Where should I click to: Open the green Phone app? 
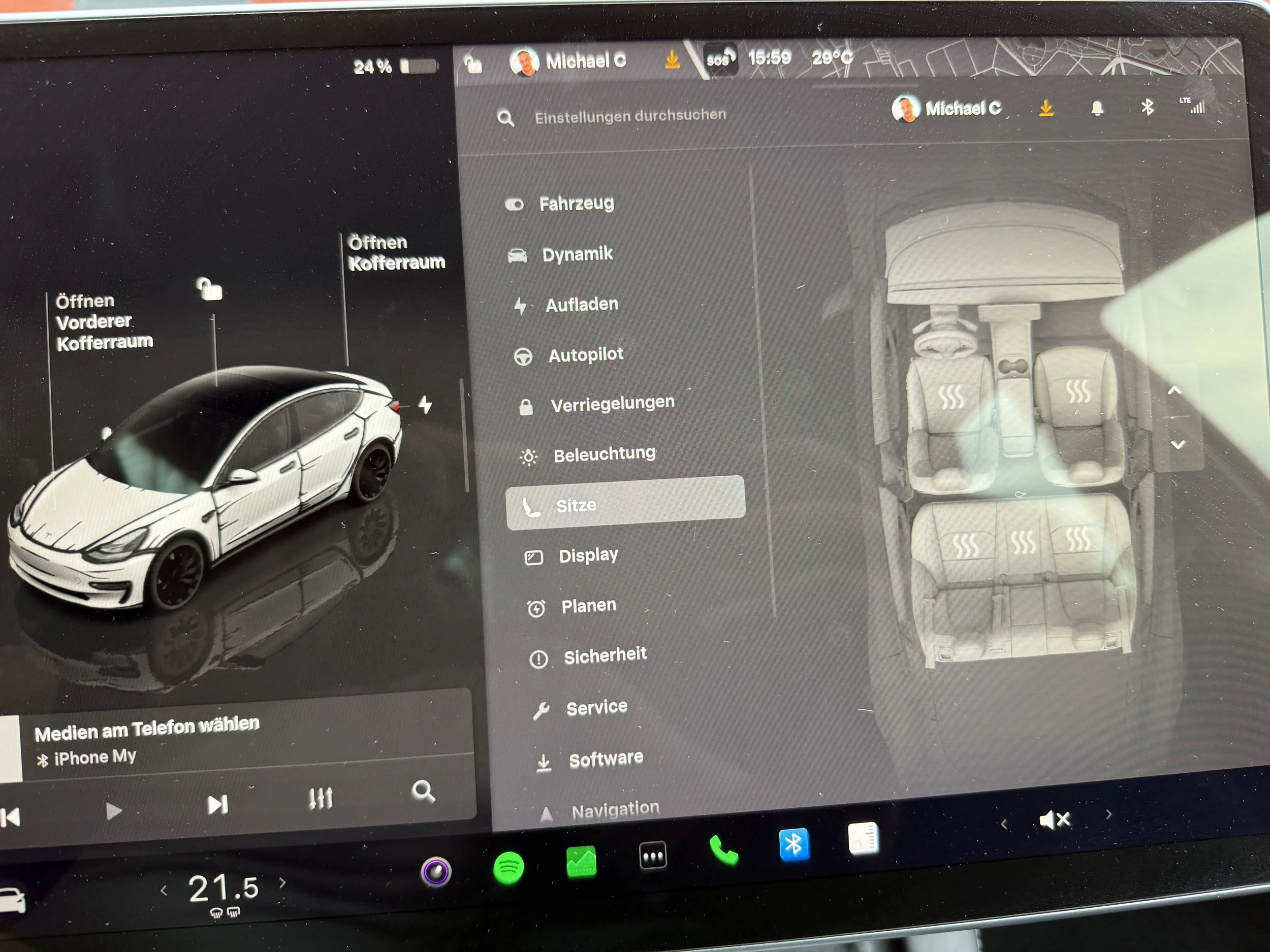(x=724, y=850)
